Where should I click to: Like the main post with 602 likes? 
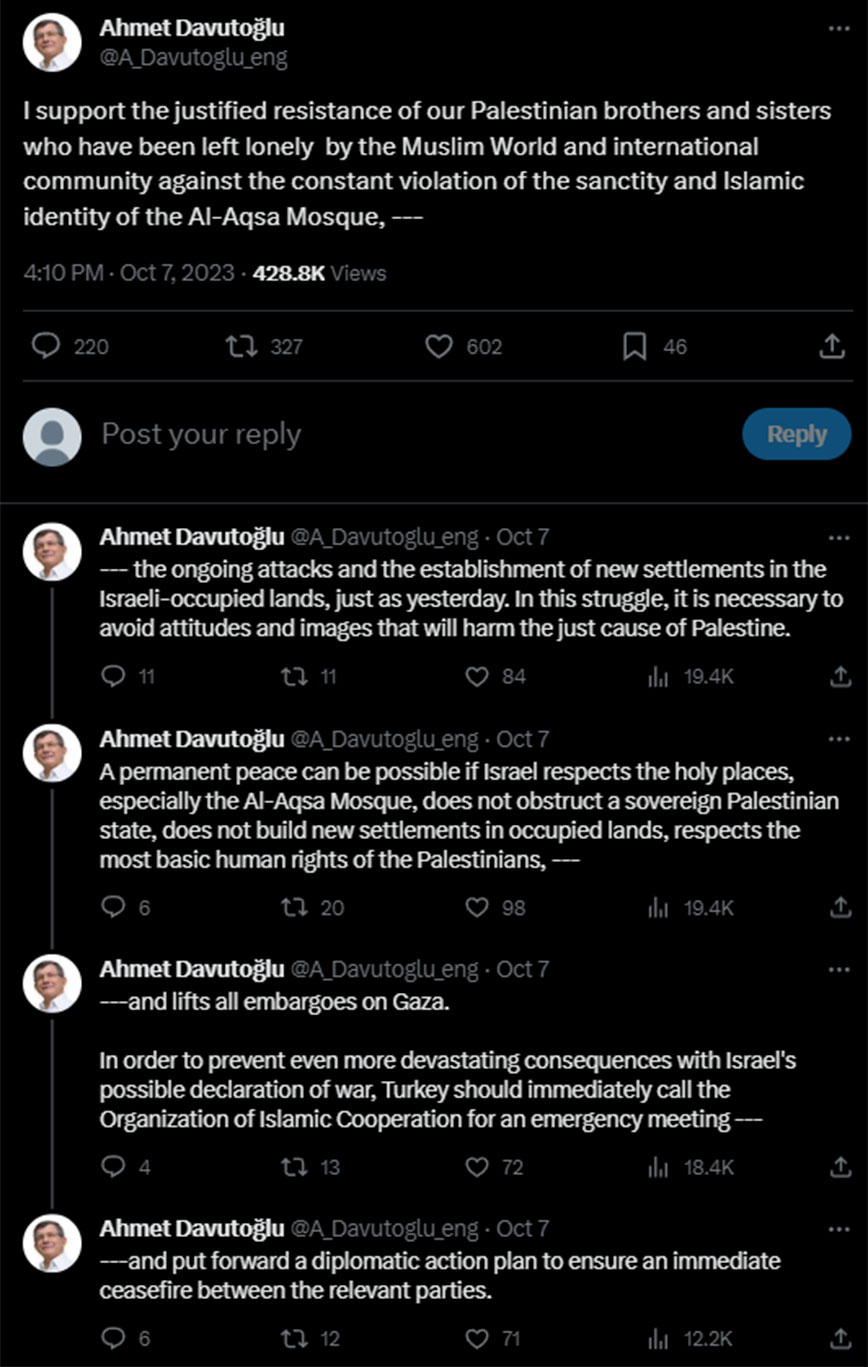[x=439, y=346]
